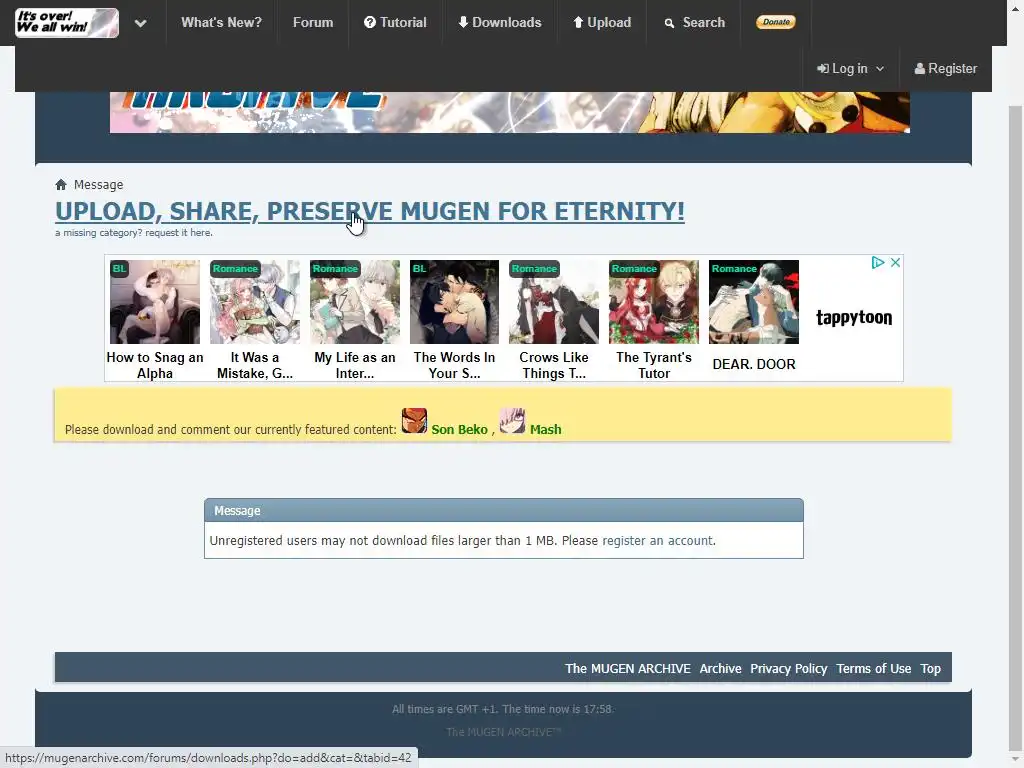Close the ad with the X icon
This screenshot has height=768, width=1024.
[x=895, y=263]
